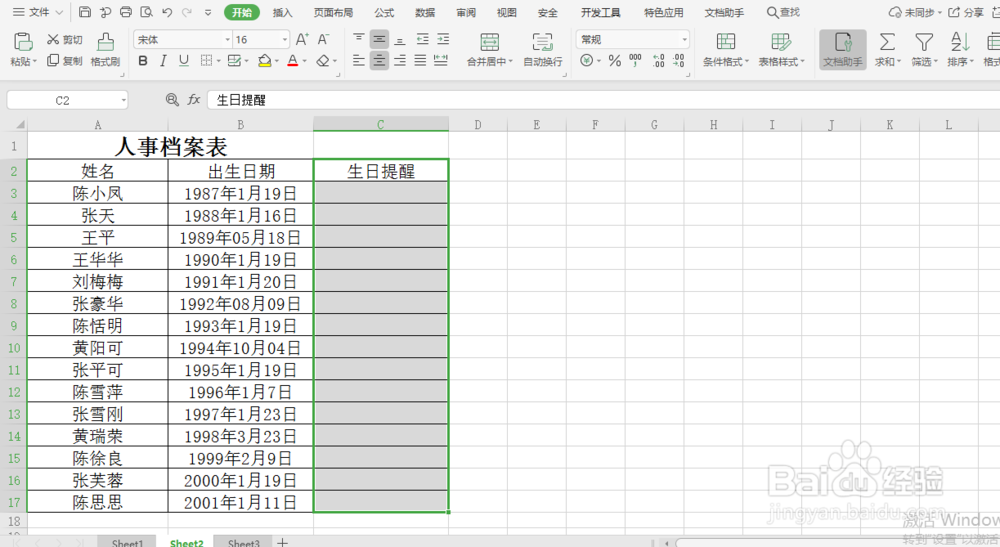Click the increase indent icon

(x=443, y=40)
